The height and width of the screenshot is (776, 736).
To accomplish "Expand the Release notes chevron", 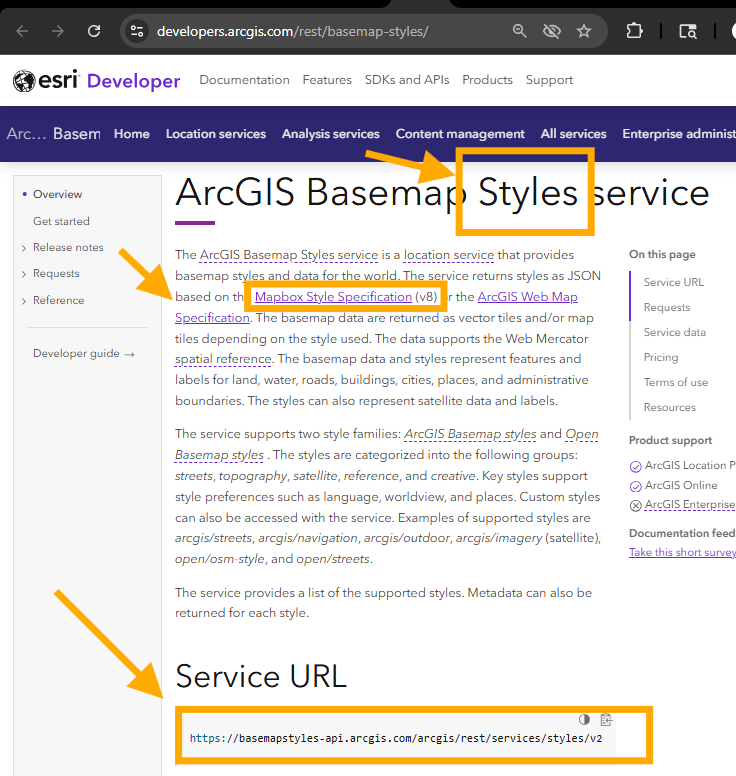I will [24, 248].
